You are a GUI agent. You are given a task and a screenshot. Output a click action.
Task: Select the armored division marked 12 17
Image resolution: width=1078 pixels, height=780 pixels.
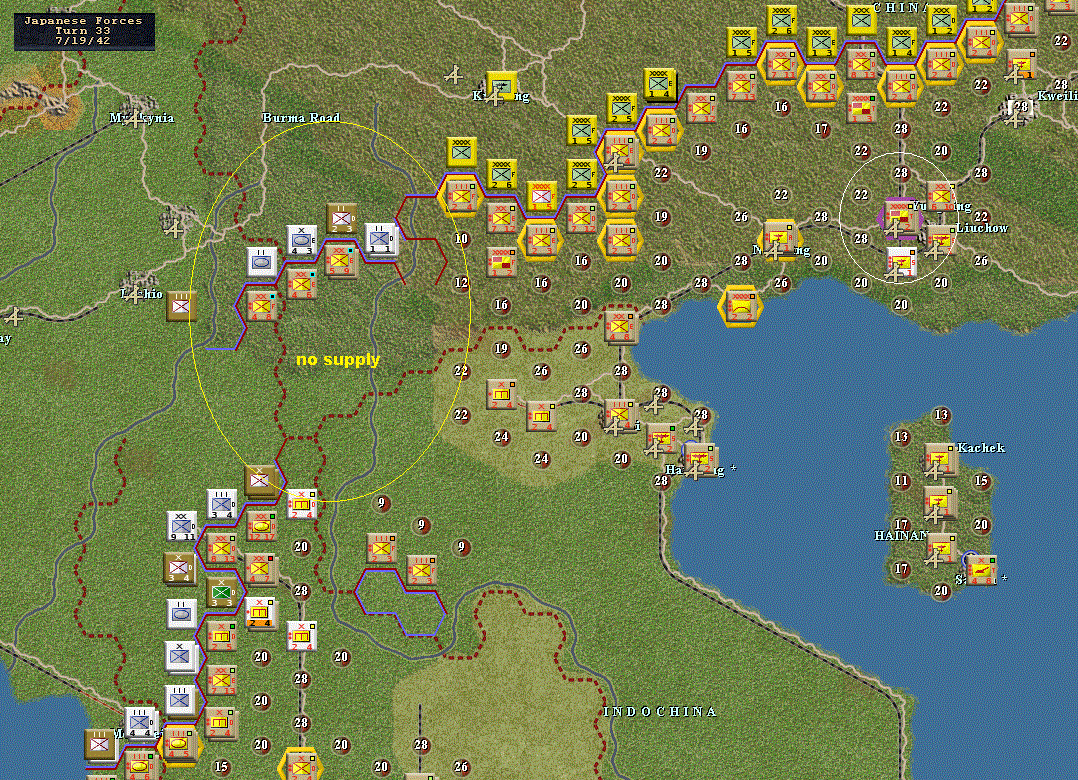(261, 526)
